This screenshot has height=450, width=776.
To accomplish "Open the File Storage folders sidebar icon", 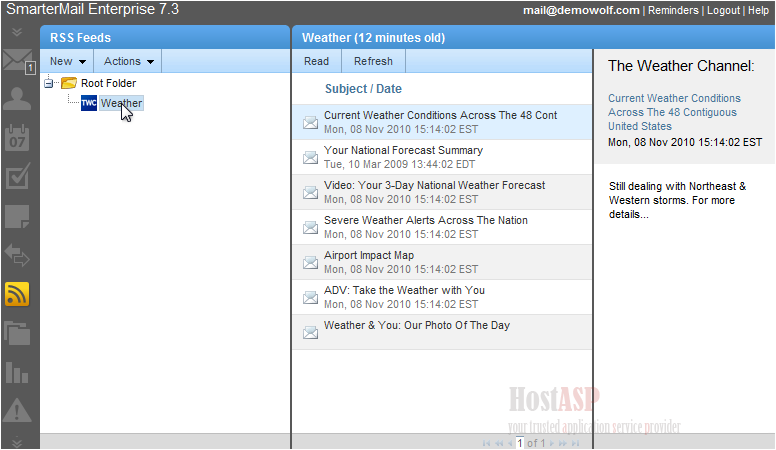I will (x=17, y=333).
